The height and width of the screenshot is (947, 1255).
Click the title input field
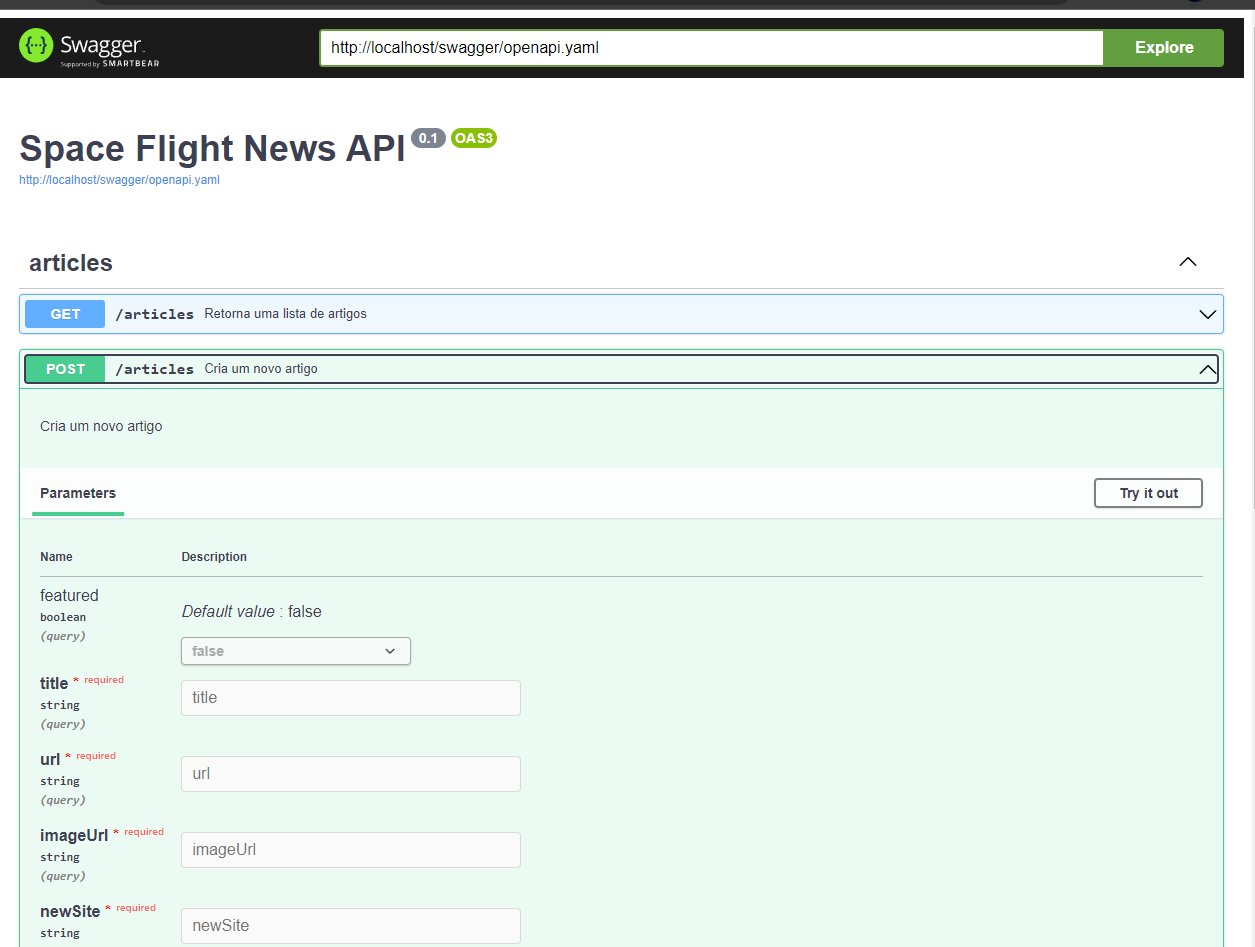pos(351,698)
